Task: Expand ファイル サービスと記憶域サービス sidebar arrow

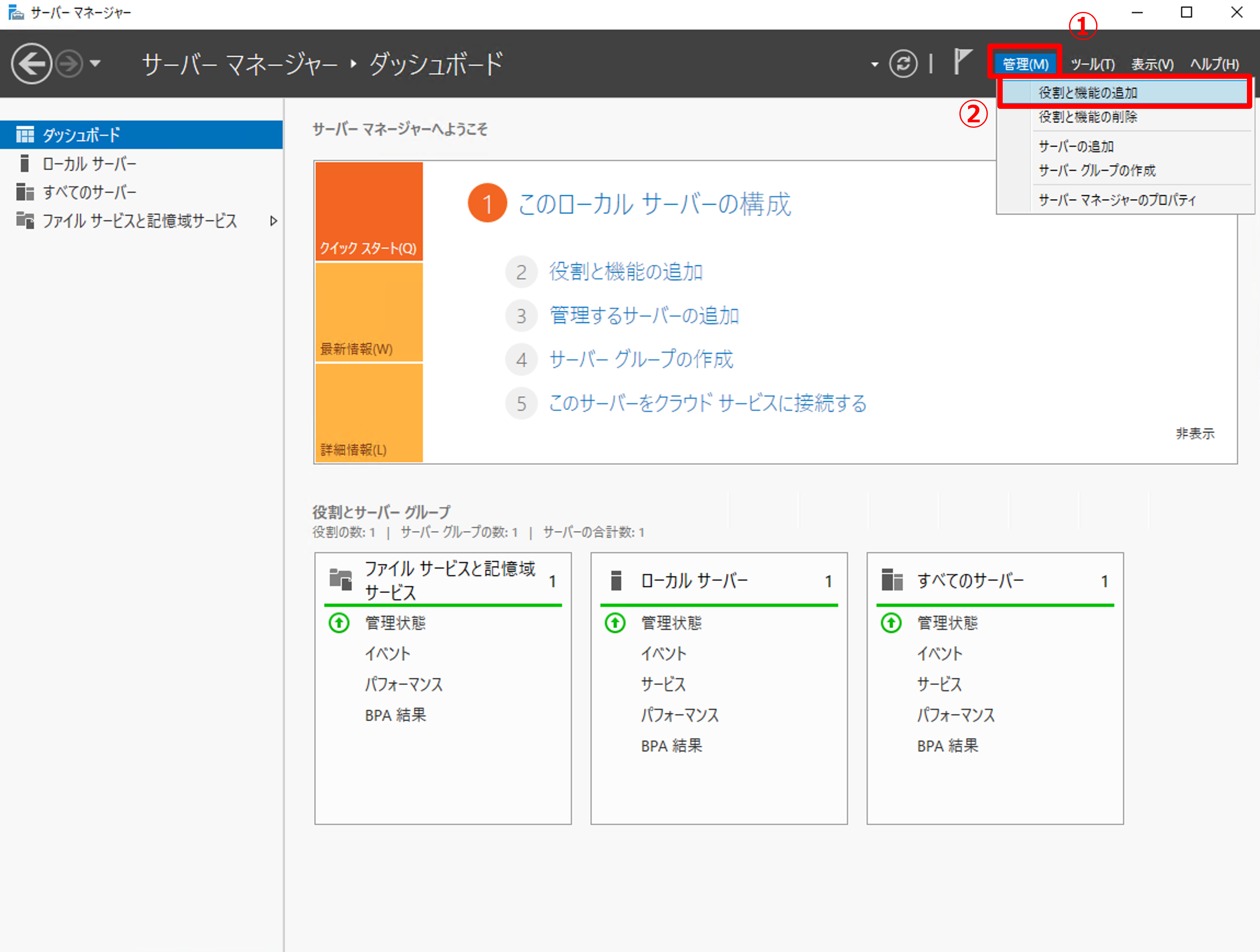Action: point(273,221)
